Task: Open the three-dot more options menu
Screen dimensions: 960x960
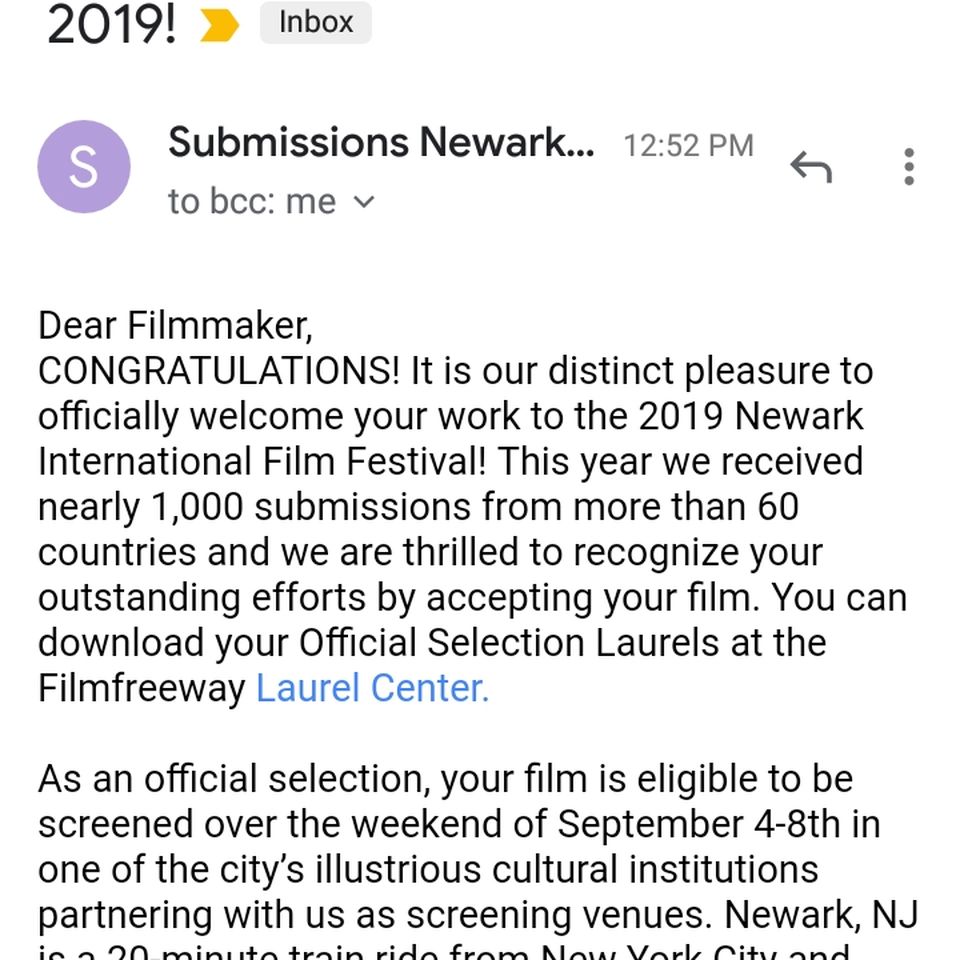Action: (x=909, y=167)
